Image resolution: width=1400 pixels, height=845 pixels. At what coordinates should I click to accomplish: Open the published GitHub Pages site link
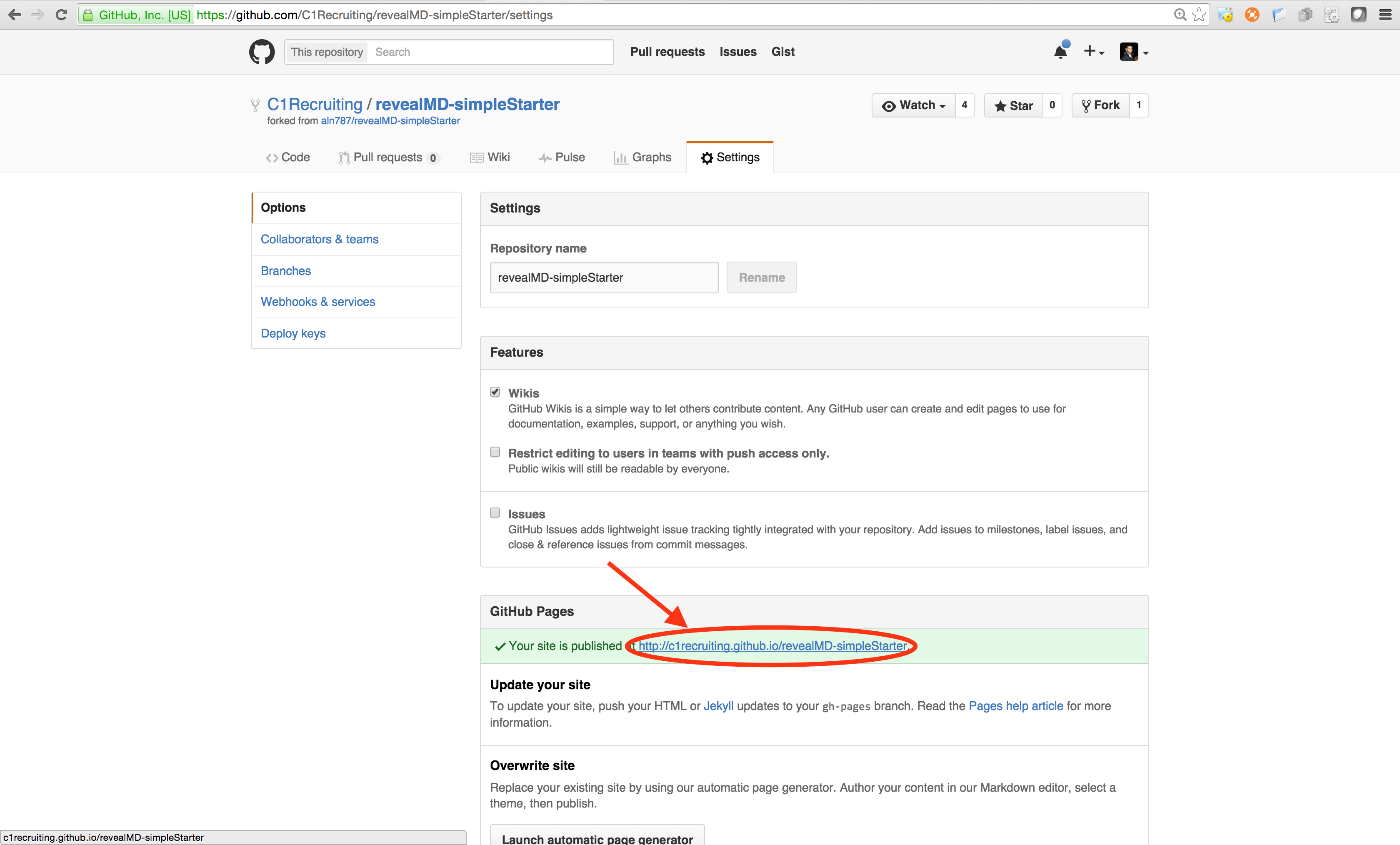coord(772,646)
